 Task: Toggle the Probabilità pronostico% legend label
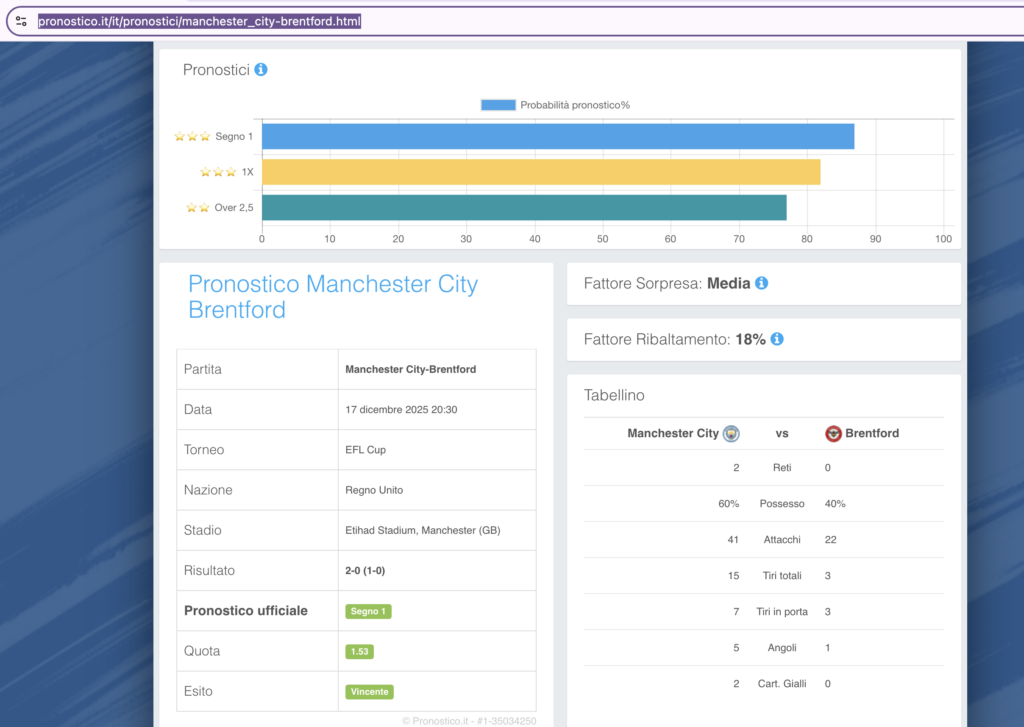click(x=575, y=105)
